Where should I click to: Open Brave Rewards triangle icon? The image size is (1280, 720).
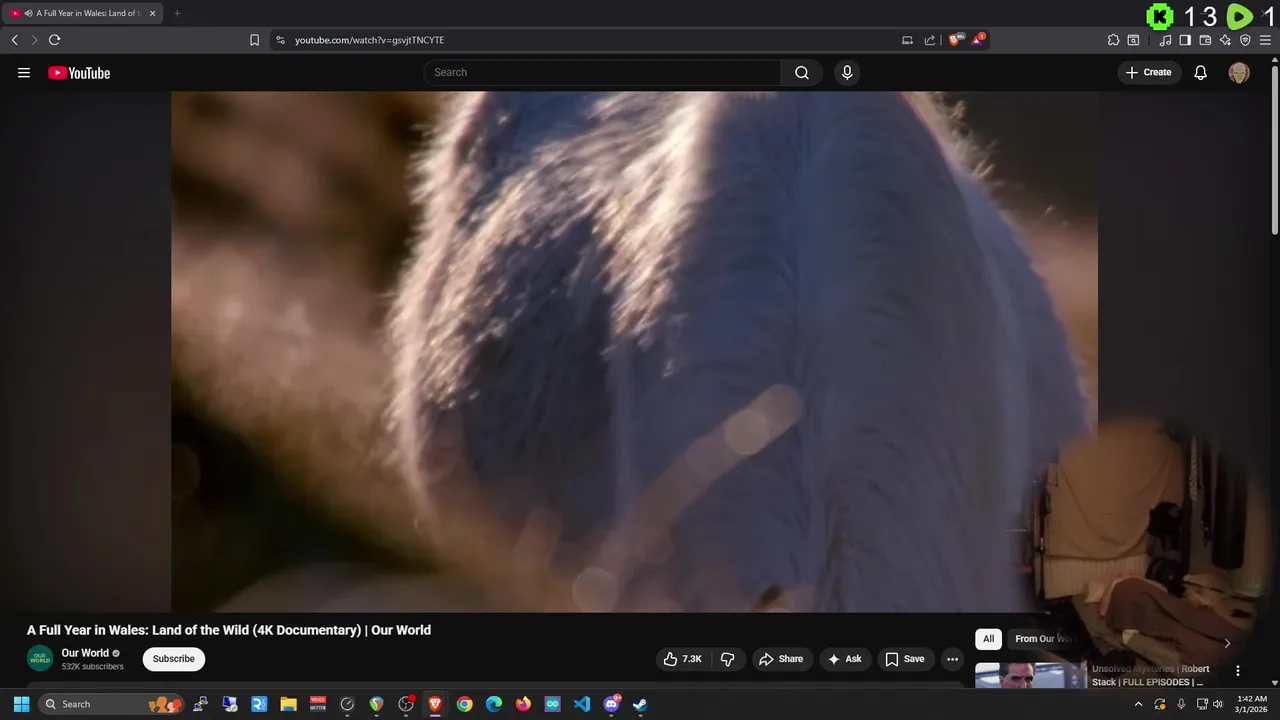(978, 40)
